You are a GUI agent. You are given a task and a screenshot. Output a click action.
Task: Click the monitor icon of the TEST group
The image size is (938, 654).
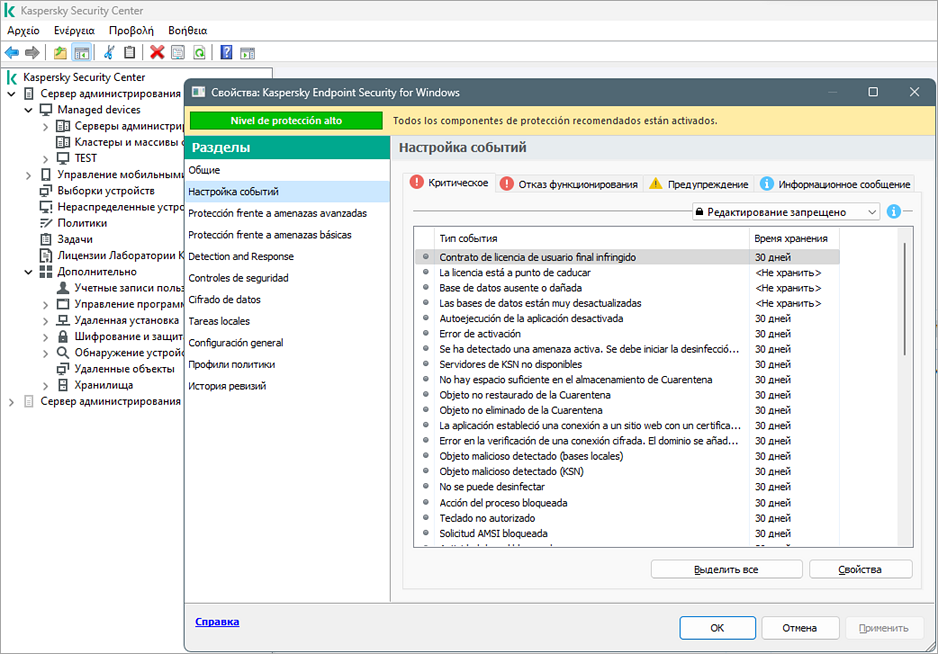63,158
